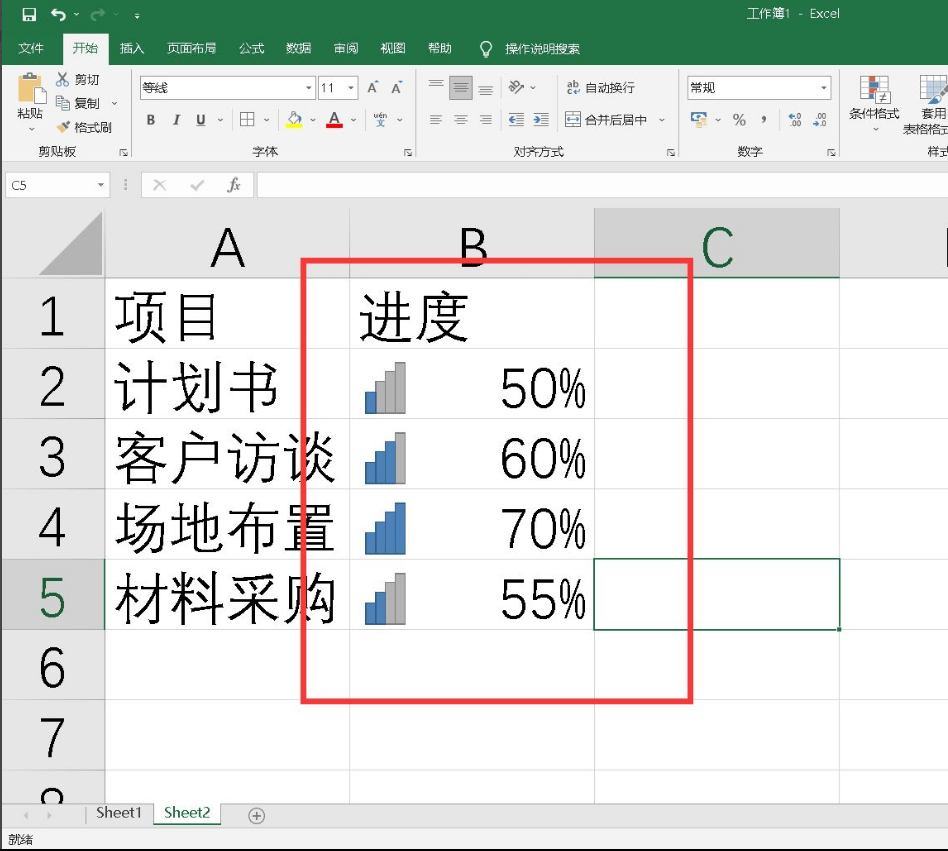Viewport: 948px width, 851px height.
Task: Click Merge and Center (合并后居中) button
Action: [x=606, y=120]
